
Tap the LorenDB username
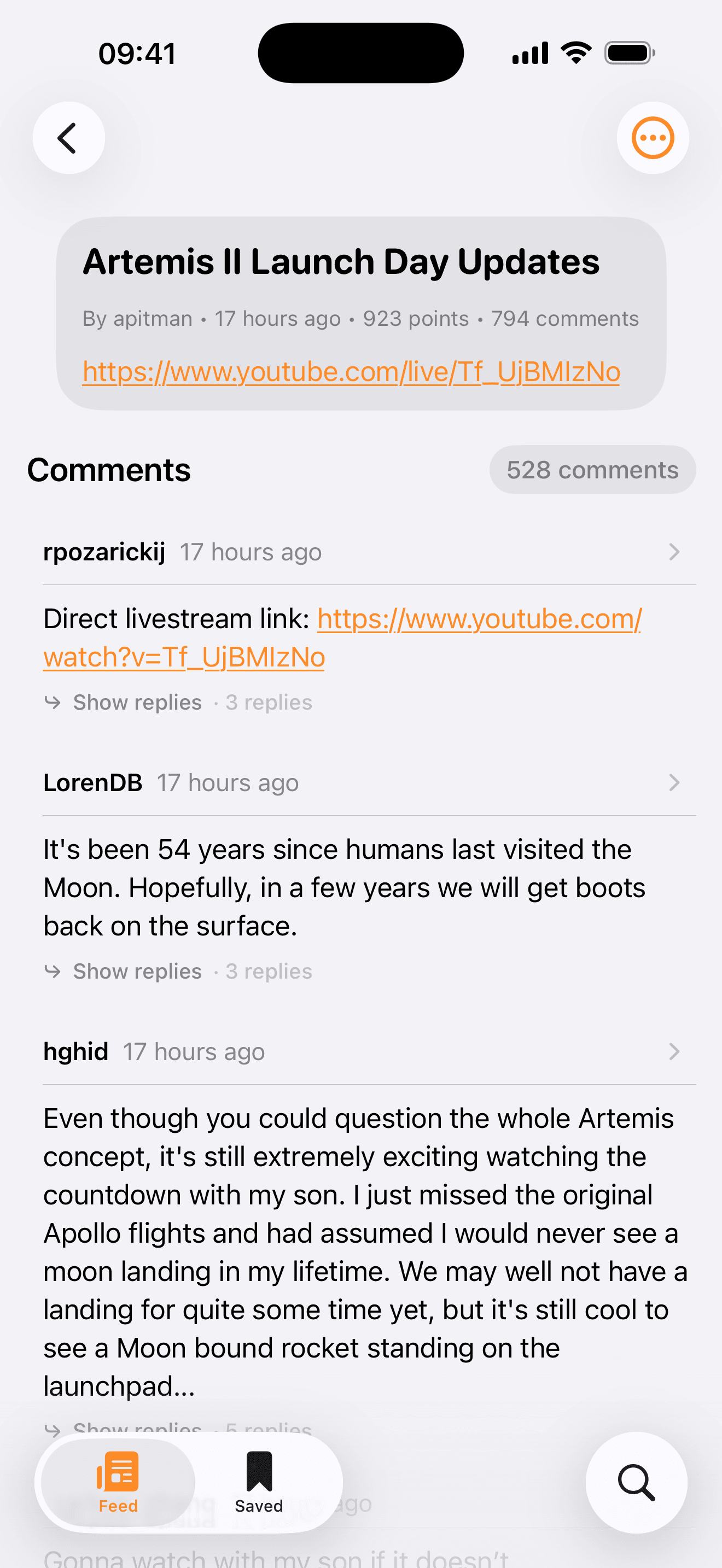tap(92, 783)
